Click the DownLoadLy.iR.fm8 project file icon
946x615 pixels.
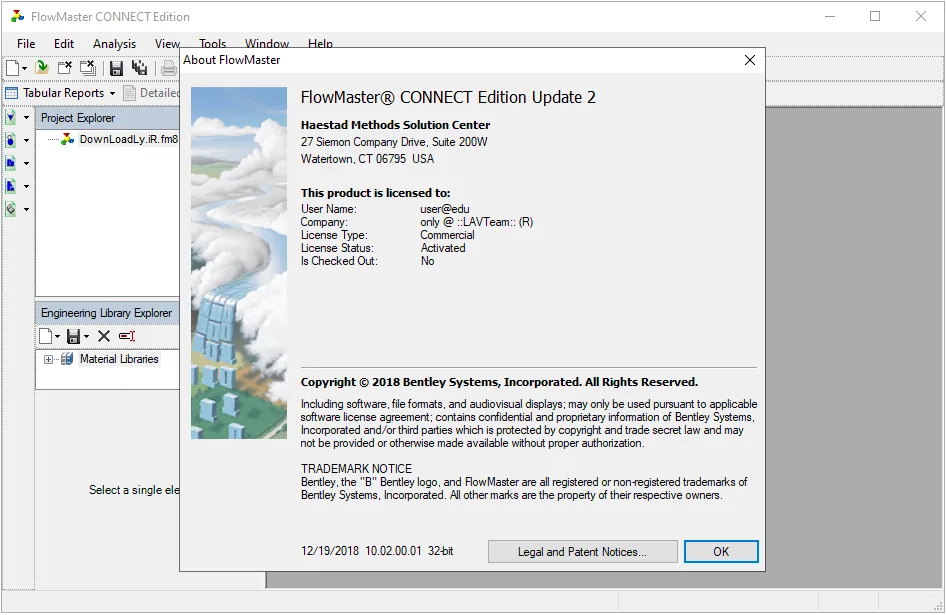[x=68, y=139]
